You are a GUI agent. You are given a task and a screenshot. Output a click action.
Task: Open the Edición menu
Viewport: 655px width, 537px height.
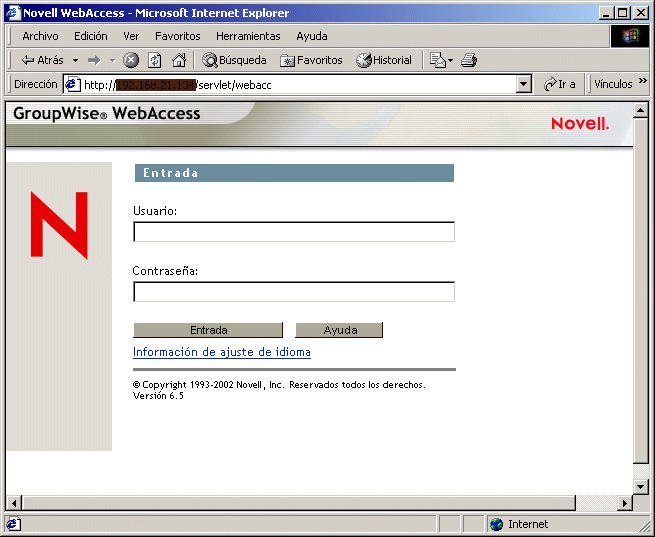[x=91, y=36]
